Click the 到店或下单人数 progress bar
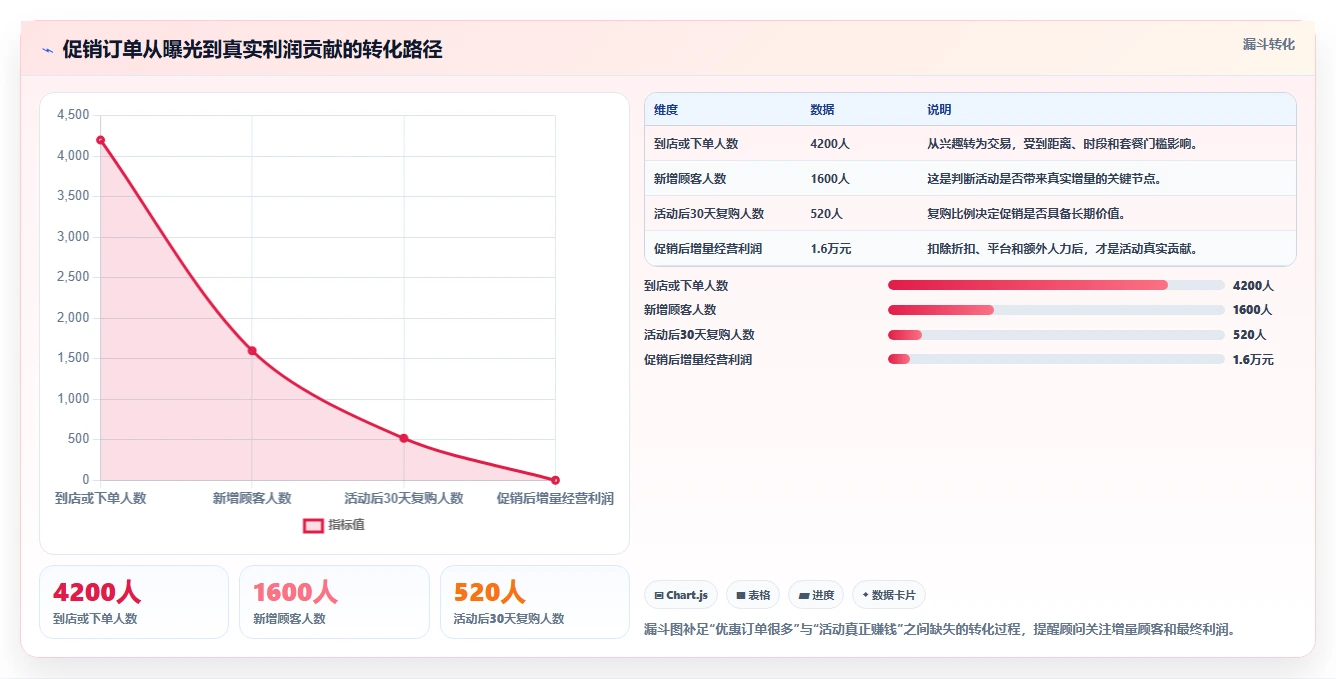This screenshot has width=1336, height=679. pos(1056,285)
